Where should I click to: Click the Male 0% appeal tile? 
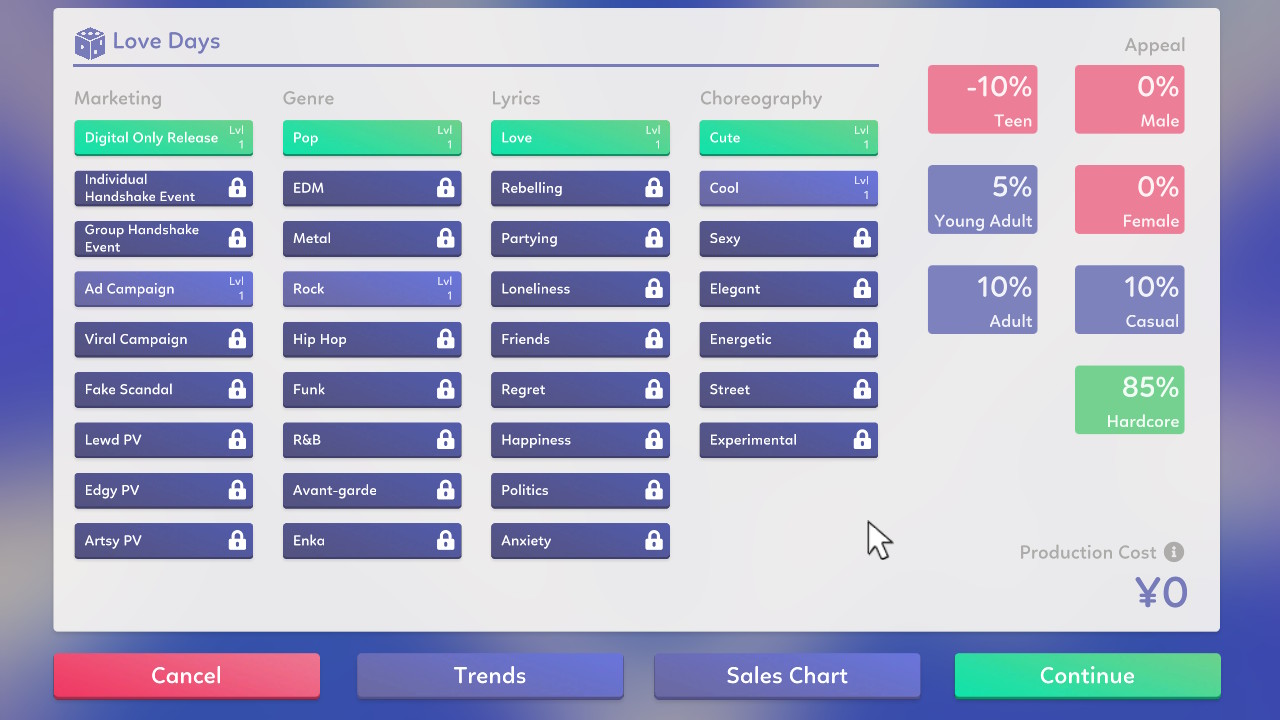pos(1130,99)
